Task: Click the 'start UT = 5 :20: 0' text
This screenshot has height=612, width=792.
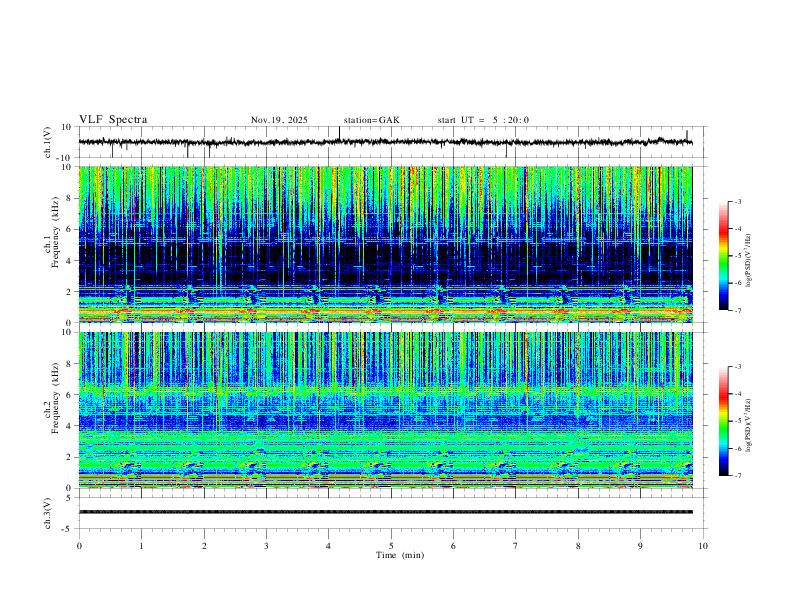Action: pos(483,120)
